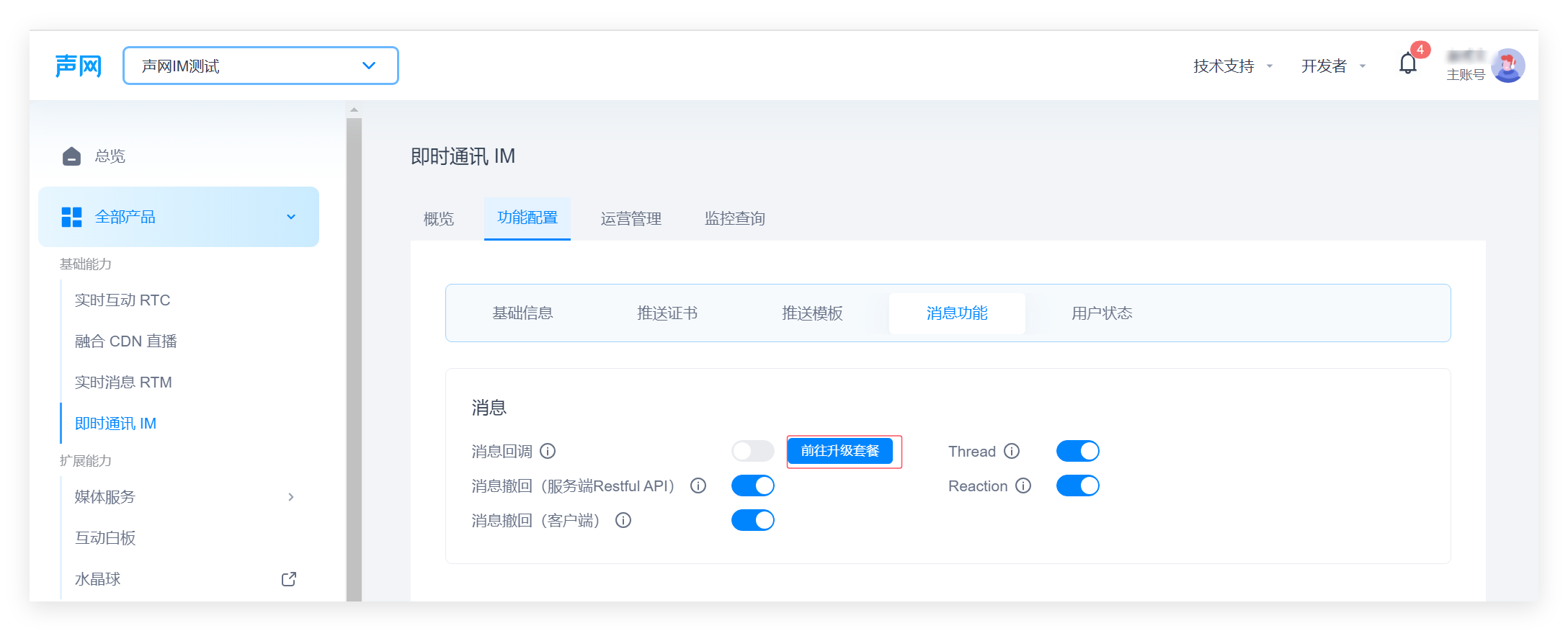1568x631 pixels.
Task: Switch to the 运营管理 tab
Action: (631, 219)
